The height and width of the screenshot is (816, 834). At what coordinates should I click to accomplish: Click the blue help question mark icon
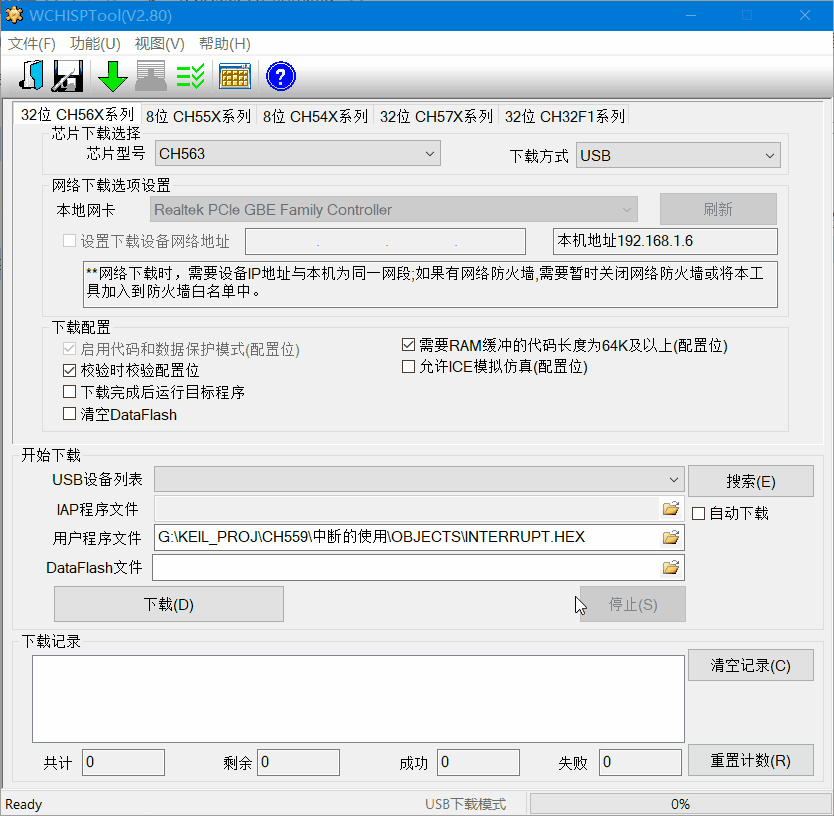coord(281,76)
